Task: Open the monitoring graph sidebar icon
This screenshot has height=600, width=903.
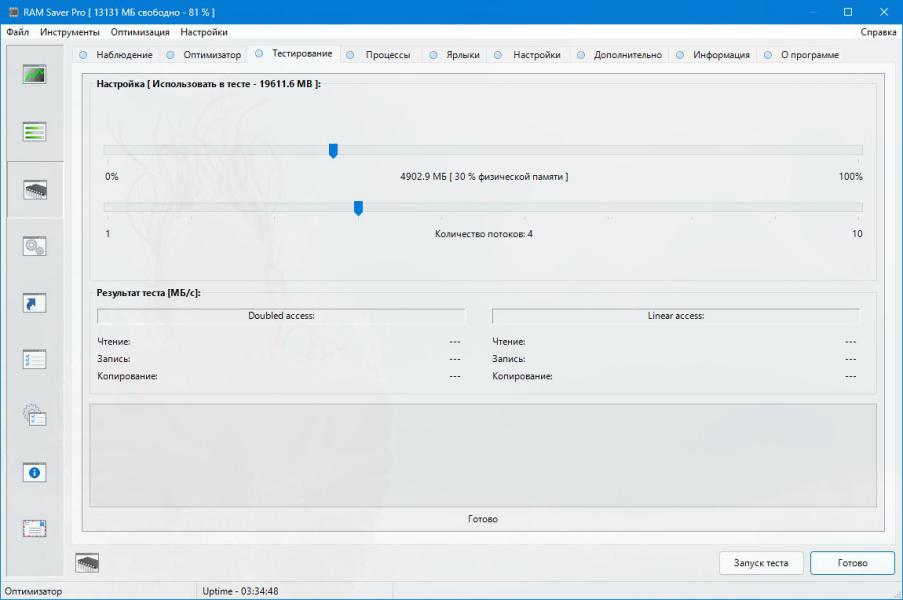Action: pyautogui.click(x=35, y=75)
